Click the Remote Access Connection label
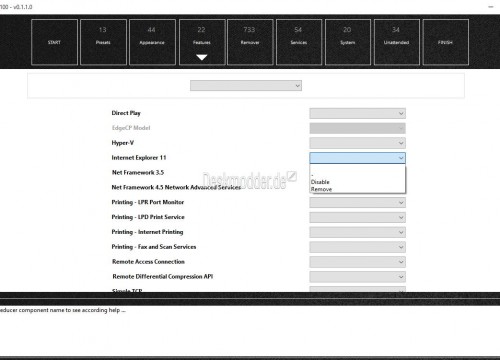This screenshot has height=360, width=500. [x=148, y=262]
